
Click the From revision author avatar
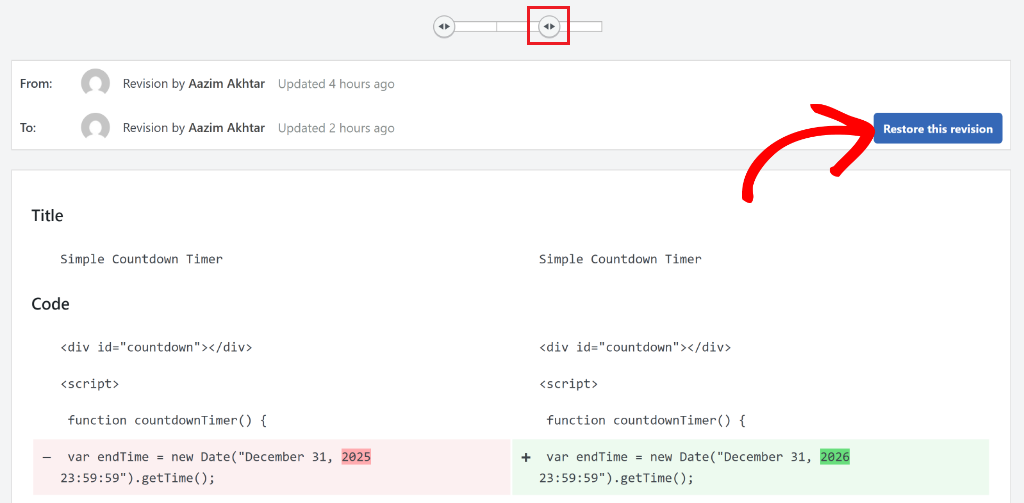point(95,84)
